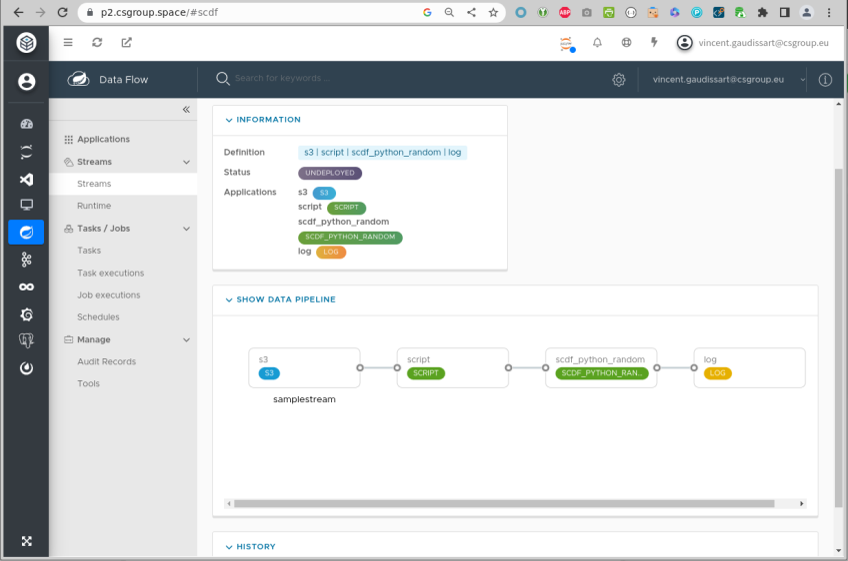Click the info circle icon in Data Flow header

coord(825,80)
